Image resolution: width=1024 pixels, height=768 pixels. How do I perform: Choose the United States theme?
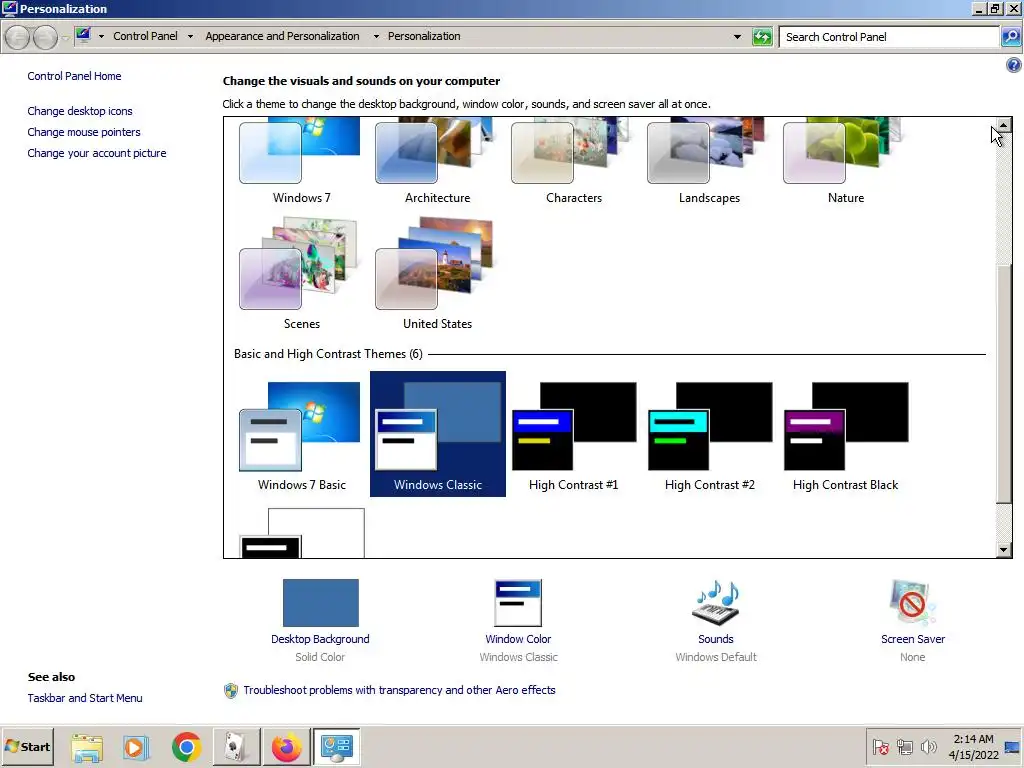click(x=438, y=274)
